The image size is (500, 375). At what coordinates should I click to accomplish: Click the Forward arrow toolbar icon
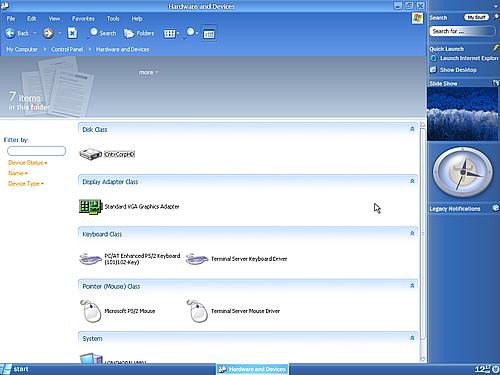pos(48,33)
